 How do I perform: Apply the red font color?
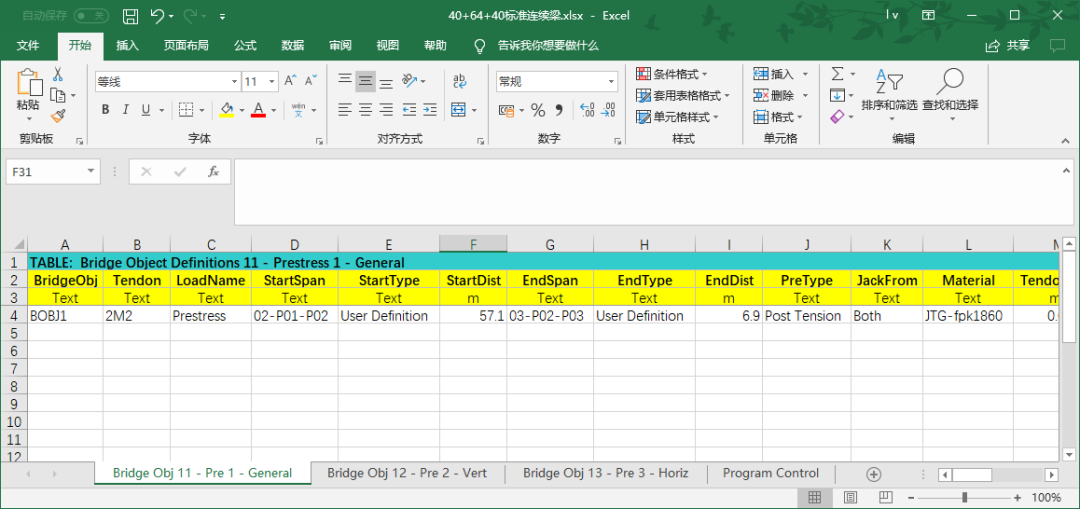259,110
